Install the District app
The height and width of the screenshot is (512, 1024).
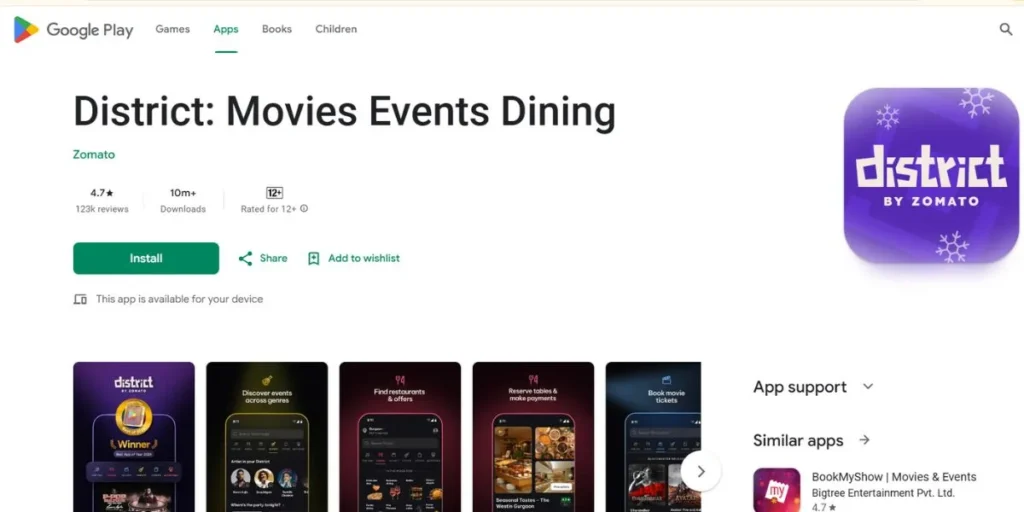pos(146,259)
